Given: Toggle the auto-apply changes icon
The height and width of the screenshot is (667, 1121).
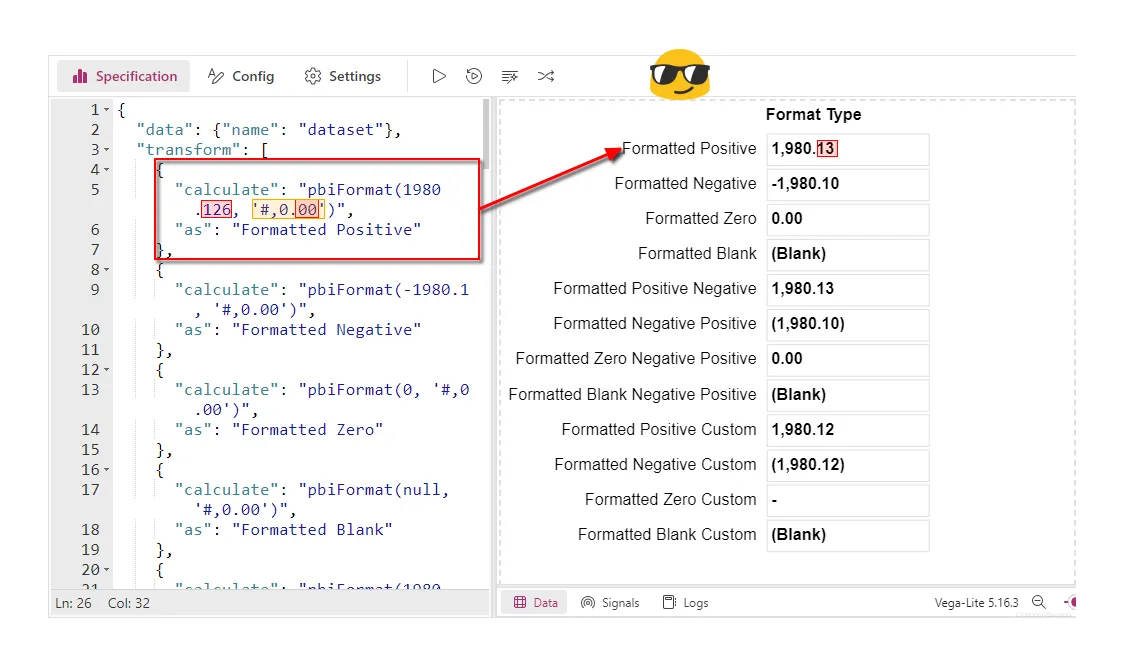Looking at the screenshot, I should [474, 76].
